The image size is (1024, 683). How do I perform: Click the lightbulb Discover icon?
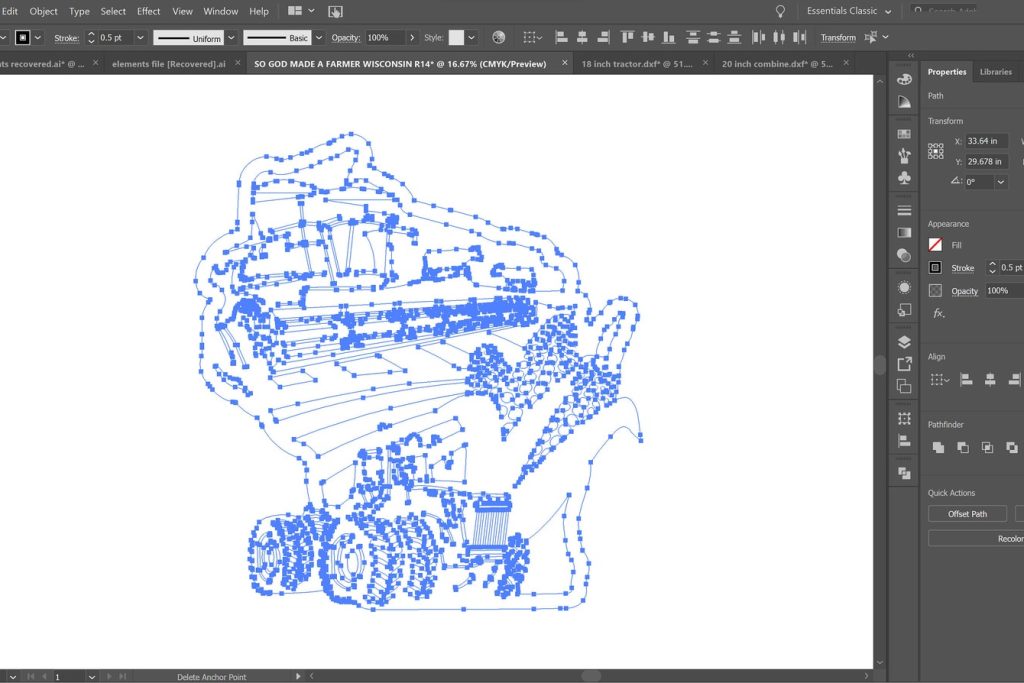(x=780, y=11)
